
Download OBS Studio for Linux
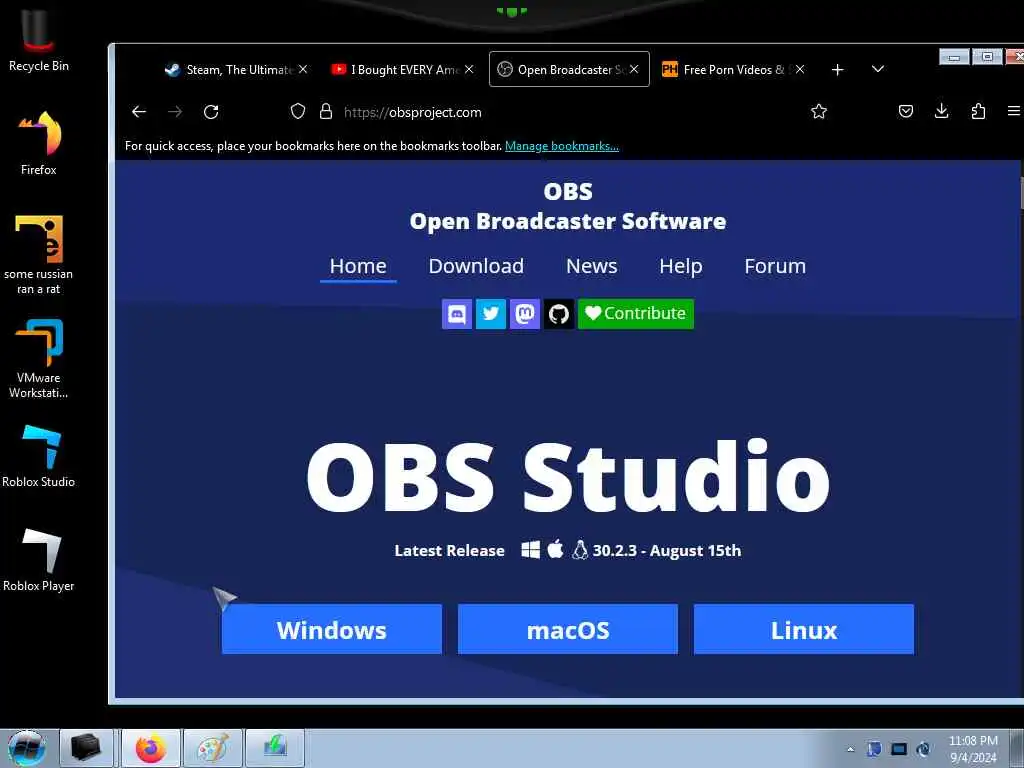pos(804,629)
